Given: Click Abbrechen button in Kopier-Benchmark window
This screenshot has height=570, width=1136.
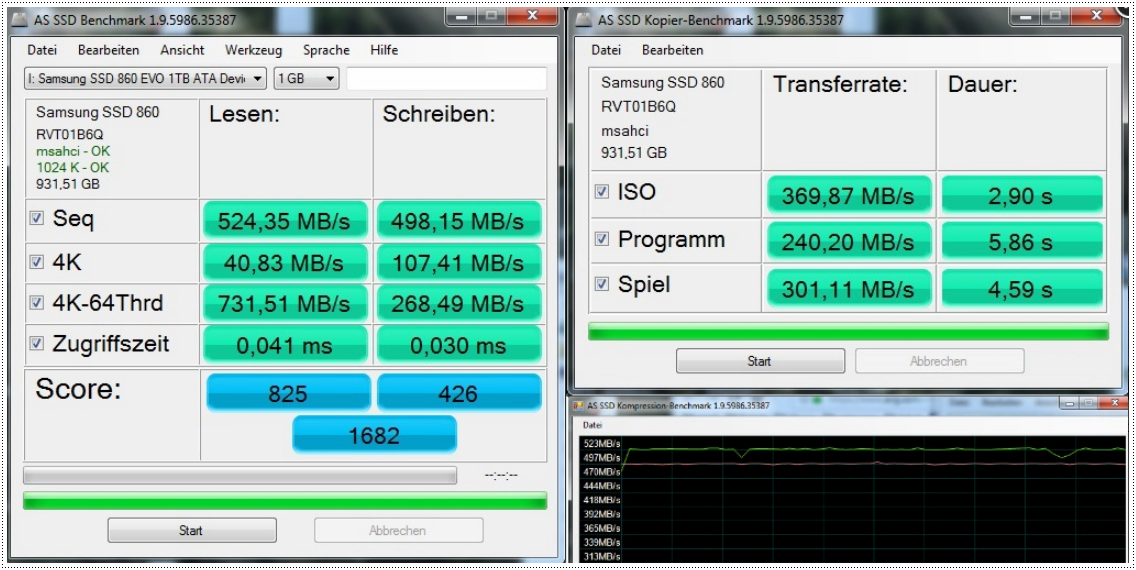Looking at the screenshot, I should coord(940,361).
